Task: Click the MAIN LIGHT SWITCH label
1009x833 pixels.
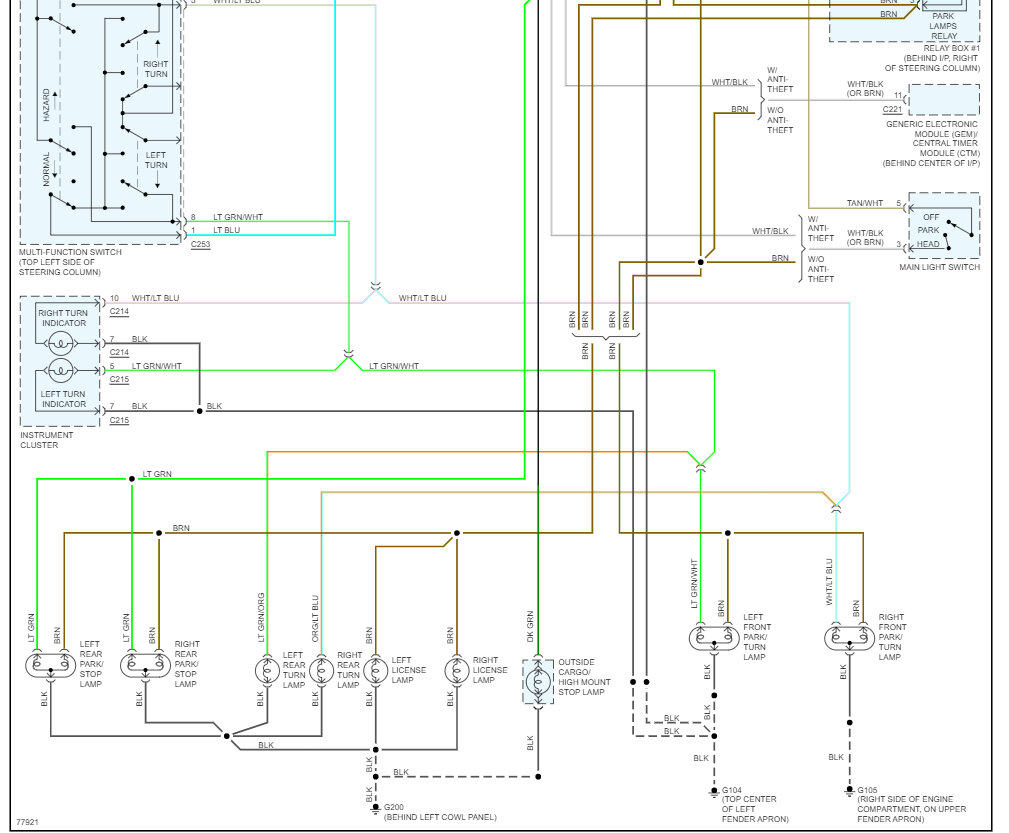Action: pos(940,267)
